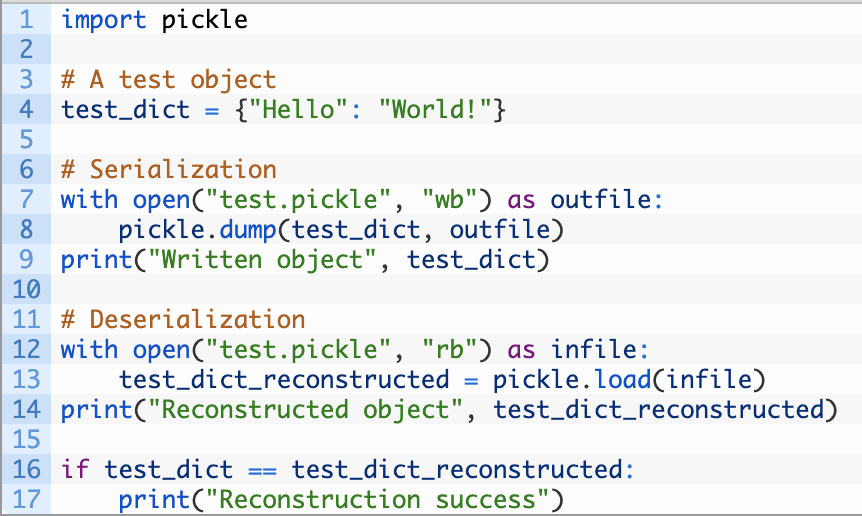Click the "Hello" string key

[x=300, y=109]
